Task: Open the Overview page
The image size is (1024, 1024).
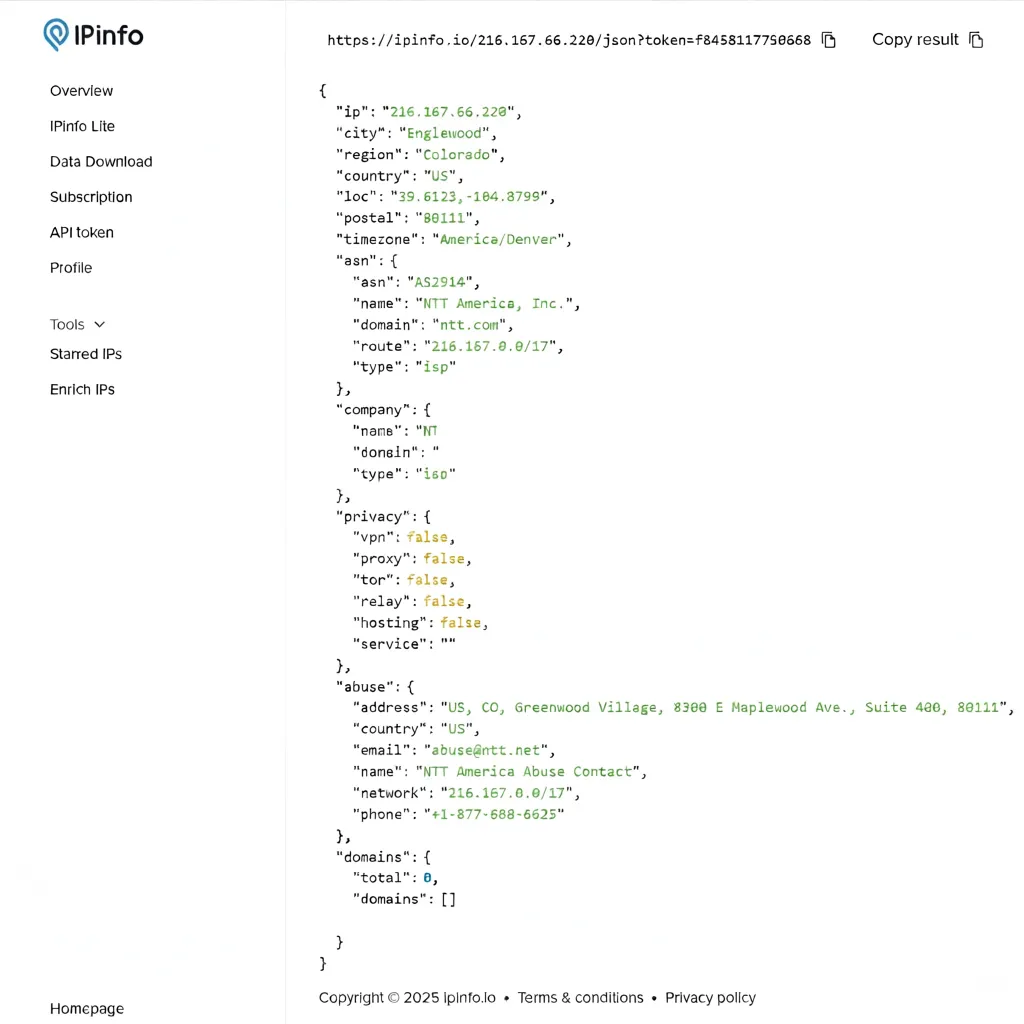Action: tap(82, 91)
